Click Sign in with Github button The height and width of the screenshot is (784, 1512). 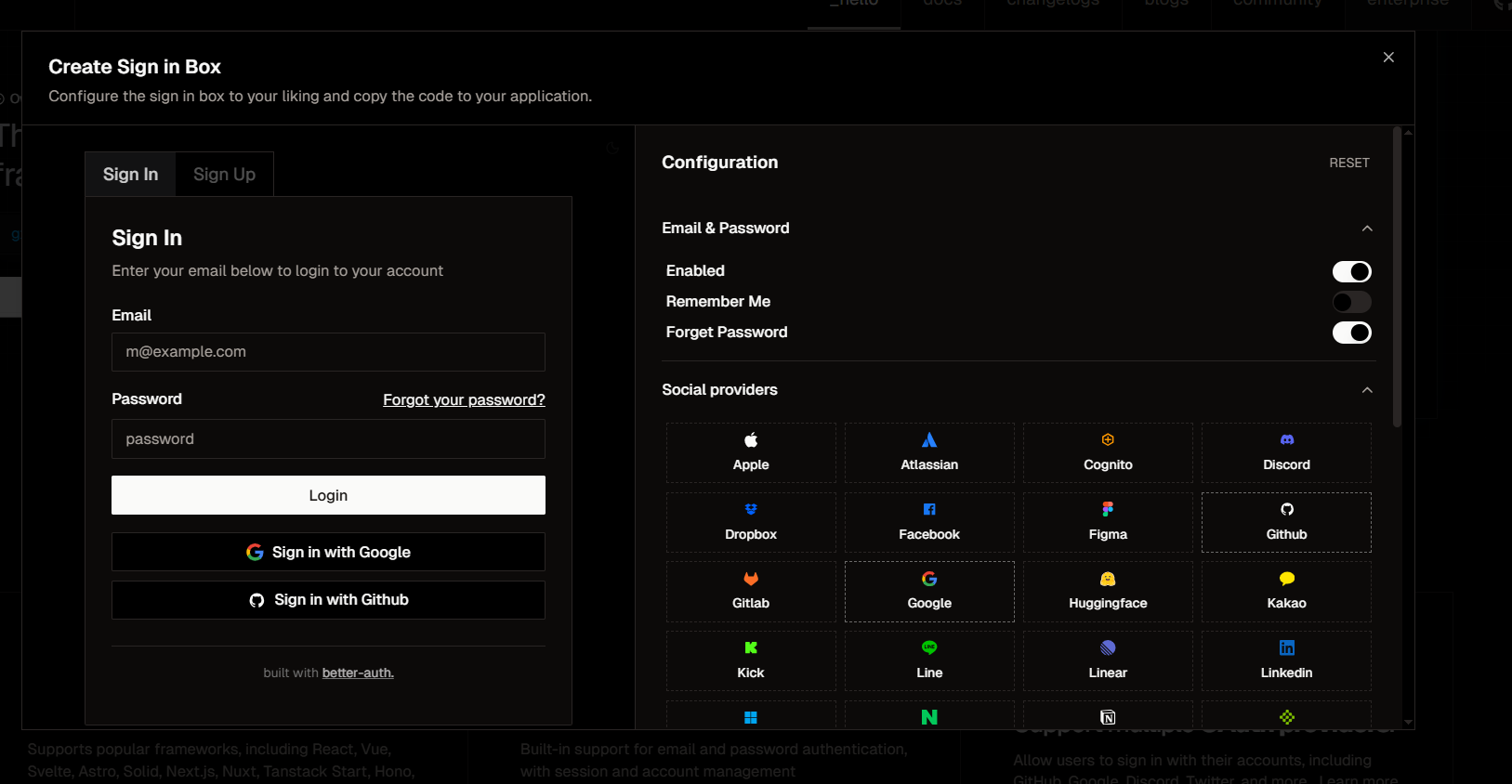328,600
